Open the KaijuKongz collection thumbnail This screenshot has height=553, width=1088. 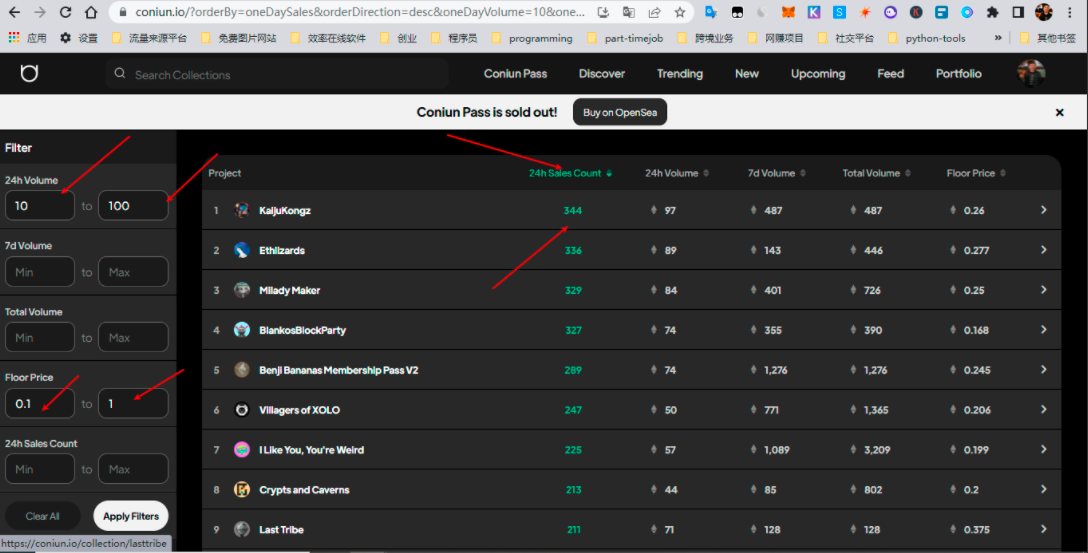point(242,211)
